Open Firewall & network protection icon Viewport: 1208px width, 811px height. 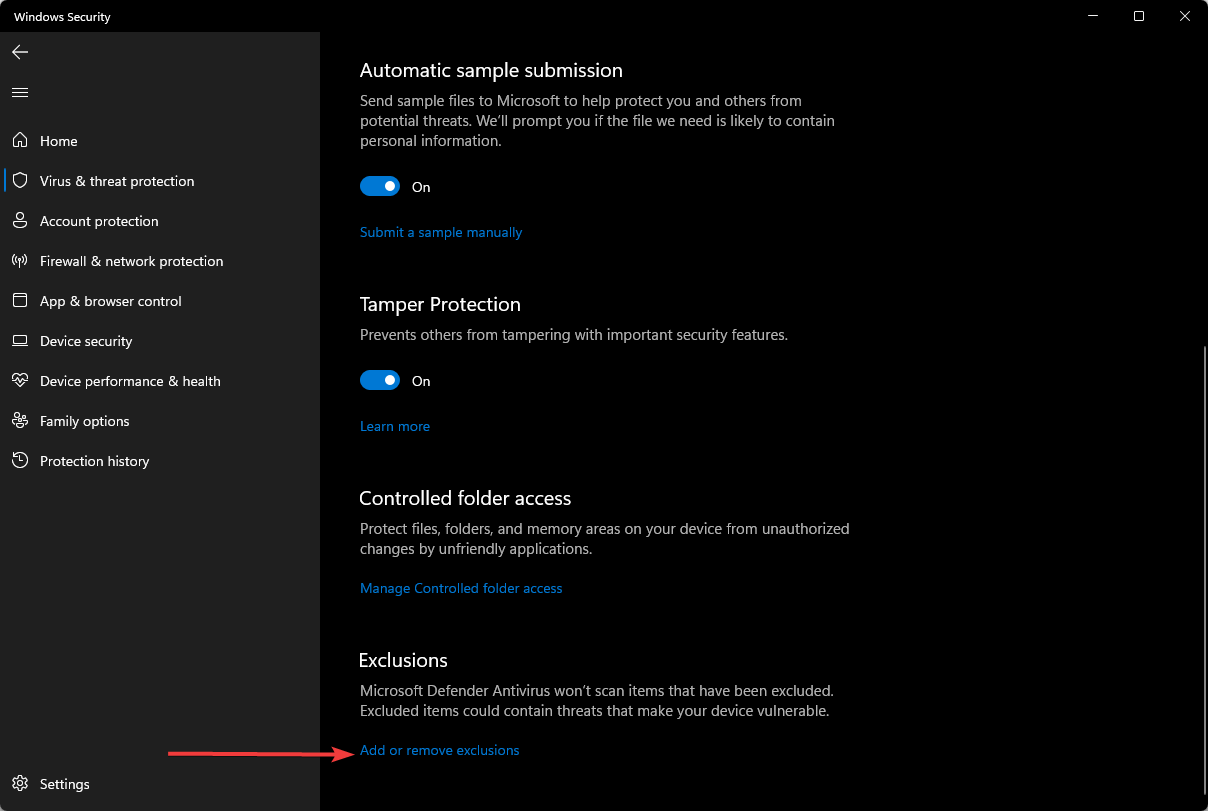[x=20, y=261]
